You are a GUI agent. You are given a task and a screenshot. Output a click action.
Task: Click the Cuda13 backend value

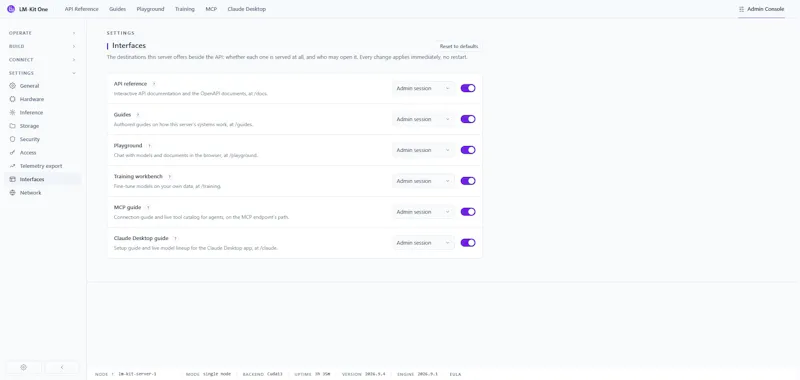[274, 374]
